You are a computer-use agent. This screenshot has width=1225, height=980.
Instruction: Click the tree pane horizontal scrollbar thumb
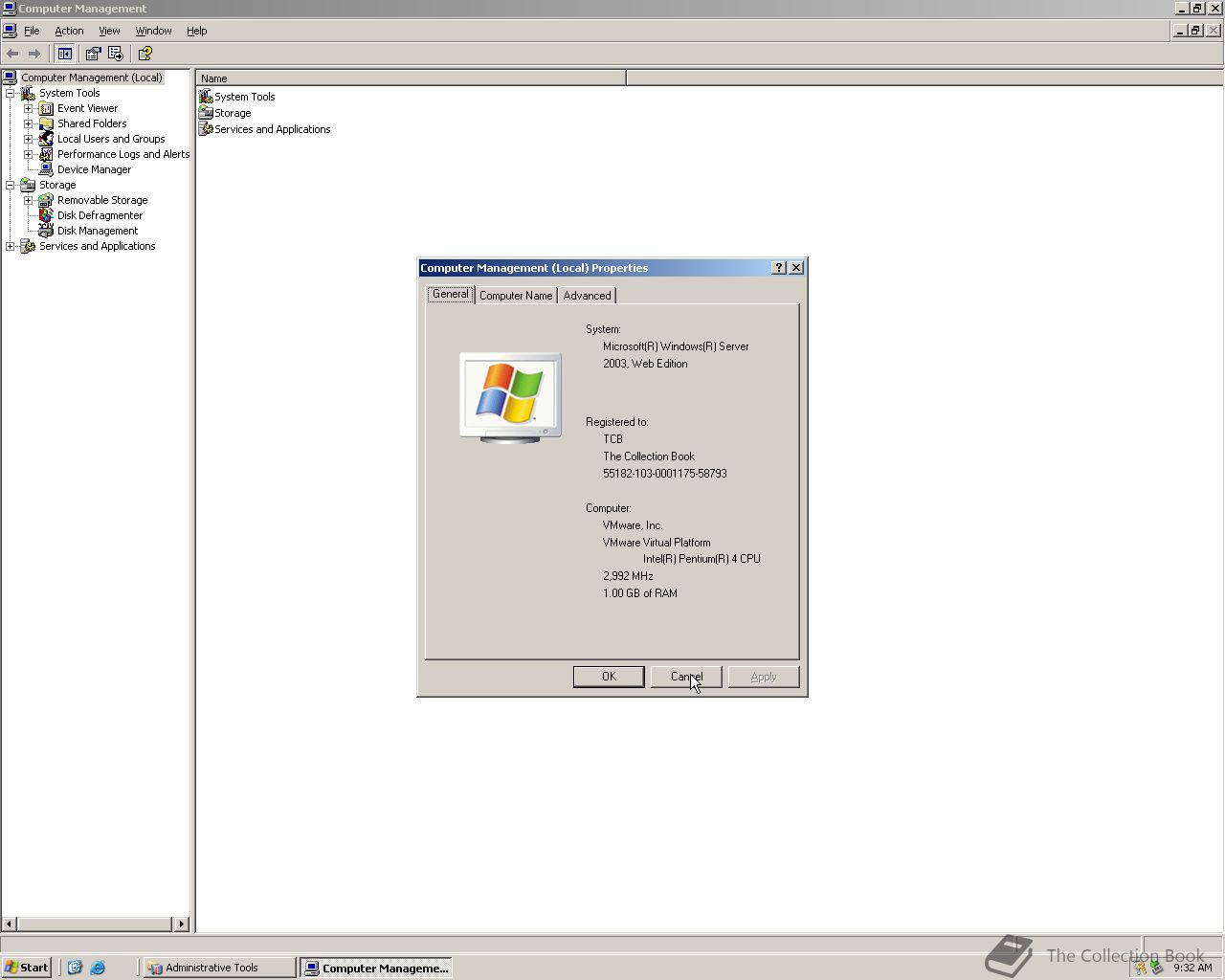[x=95, y=924]
